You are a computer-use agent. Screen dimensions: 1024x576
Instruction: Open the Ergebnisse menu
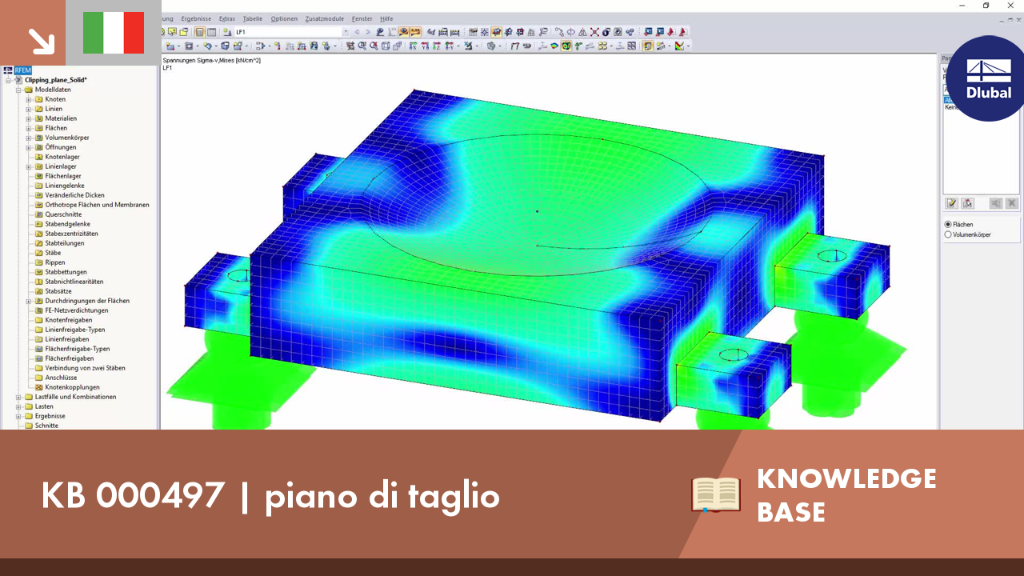(196, 19)
